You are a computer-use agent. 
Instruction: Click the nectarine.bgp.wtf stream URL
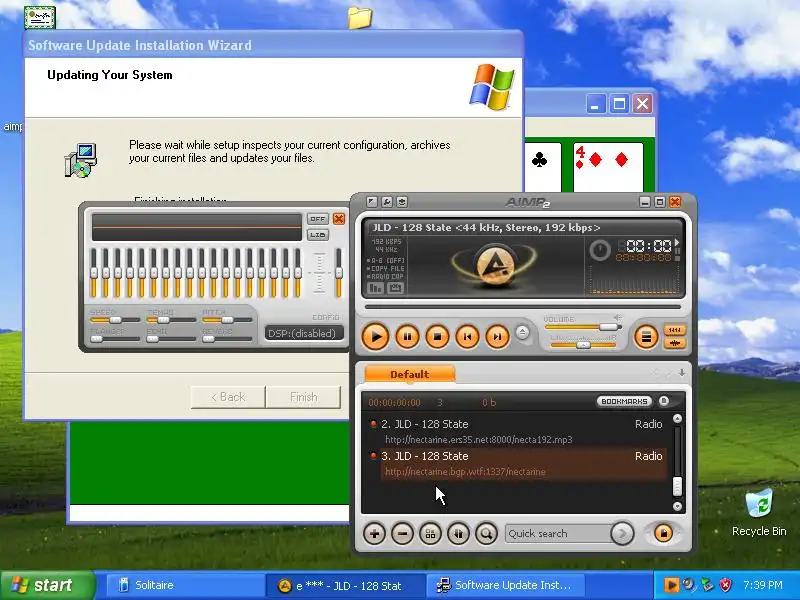[x=465, y=472]
